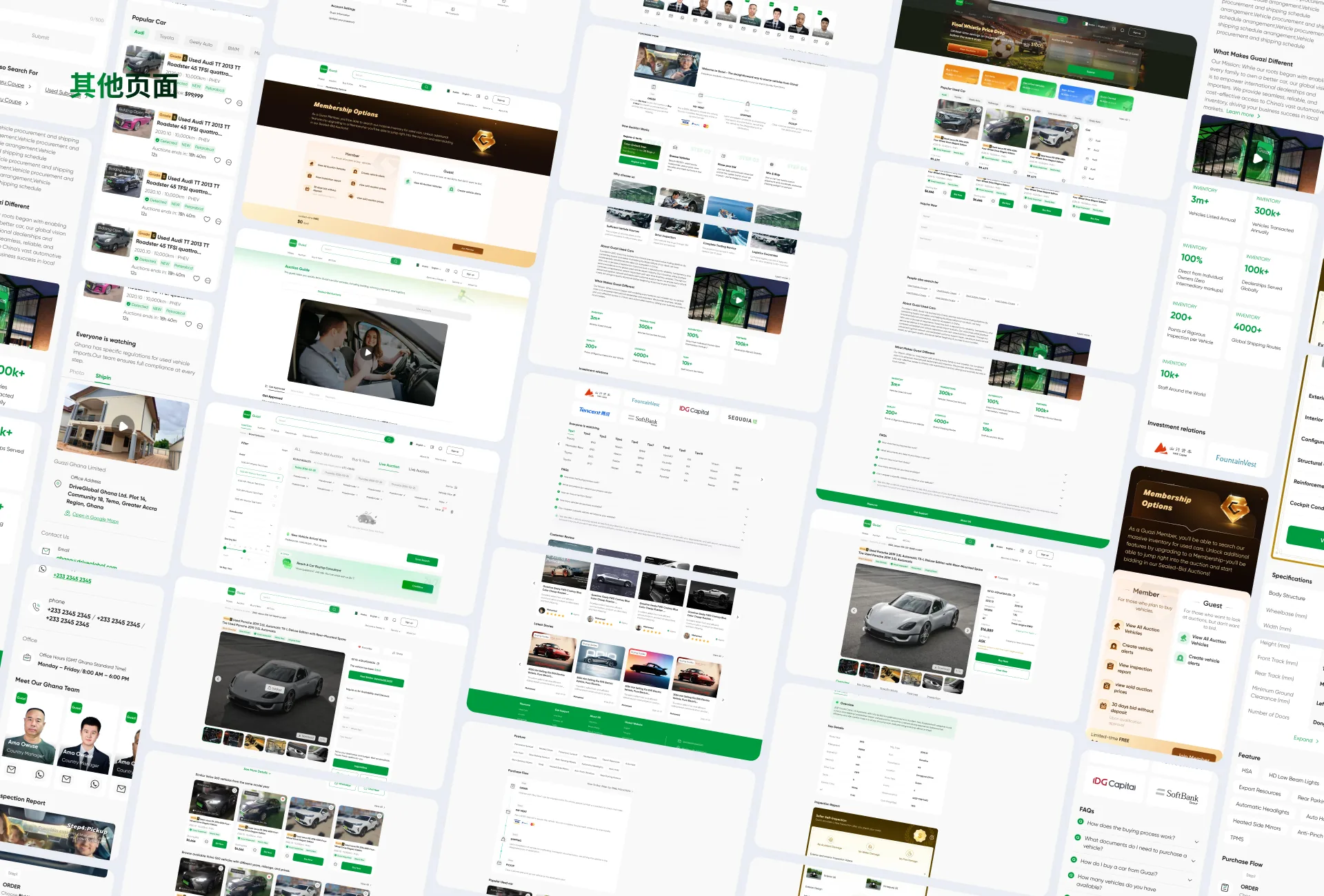Image resolution: width=1324 pixels, height=896 pixels.
Task: Open the Open in Google Maps link
Action: click(x=95, y=518)
